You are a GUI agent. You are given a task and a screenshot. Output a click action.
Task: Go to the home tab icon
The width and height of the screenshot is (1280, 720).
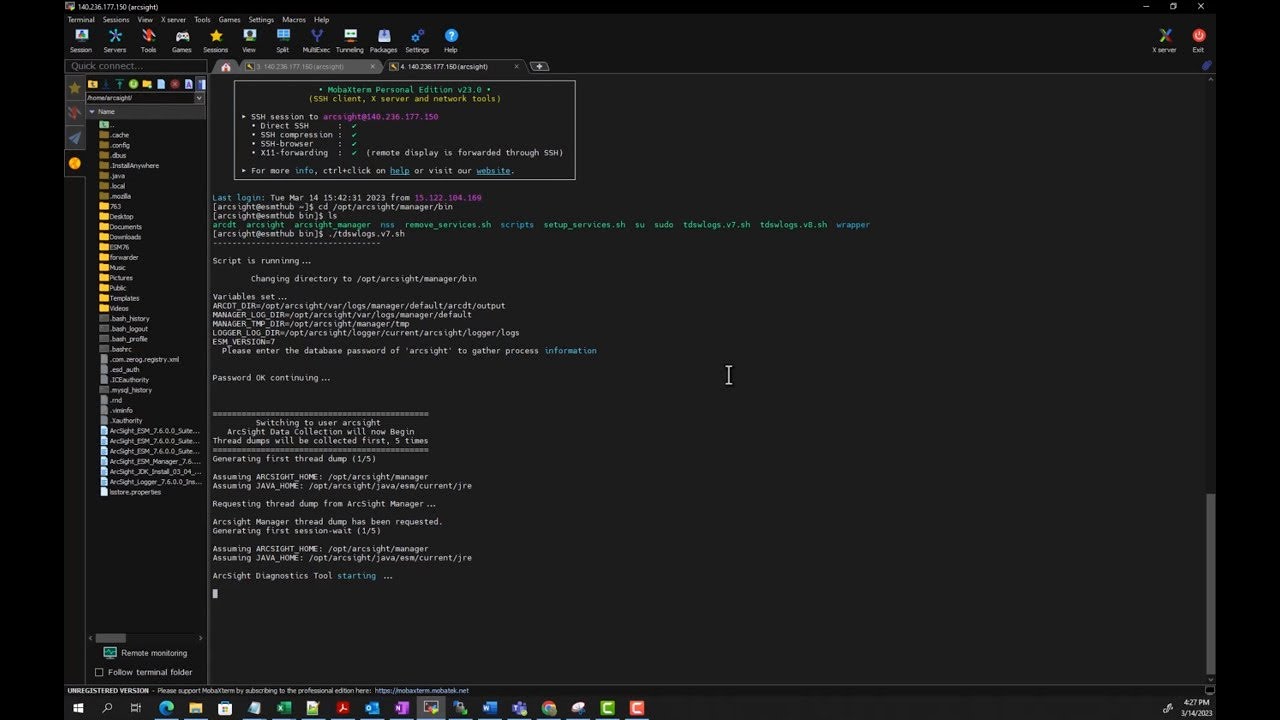tap(226, 67)
